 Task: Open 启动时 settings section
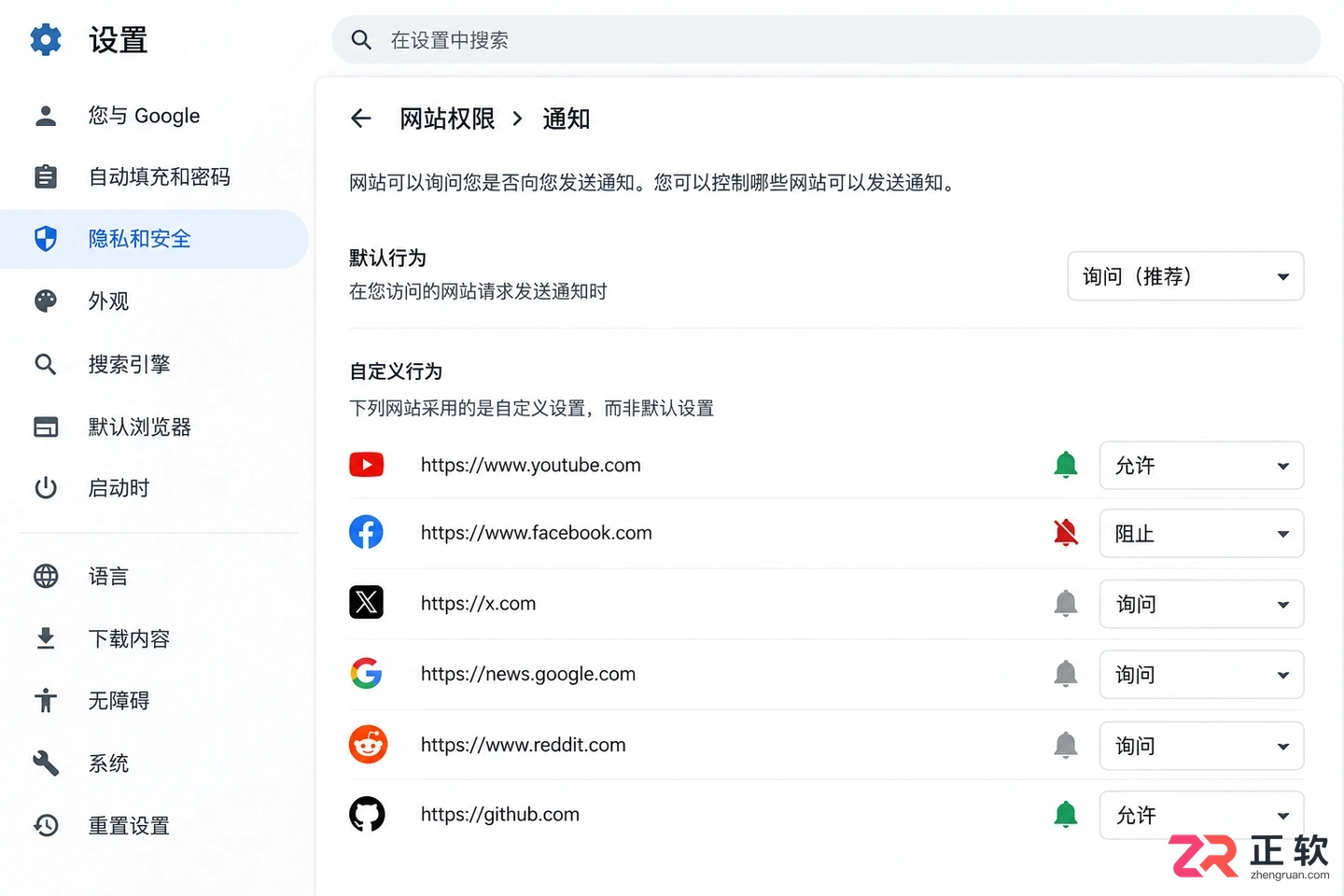[x=154, y=488]
